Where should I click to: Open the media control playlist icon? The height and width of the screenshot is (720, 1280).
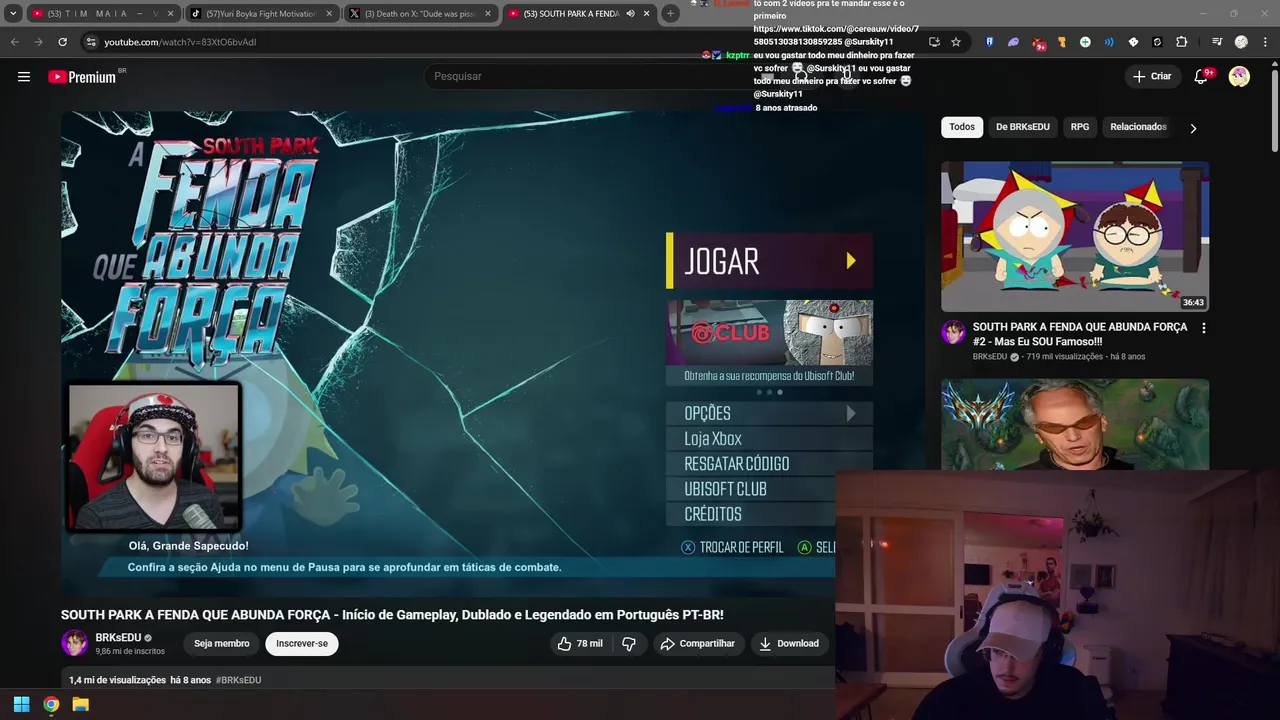[1217, 42]
